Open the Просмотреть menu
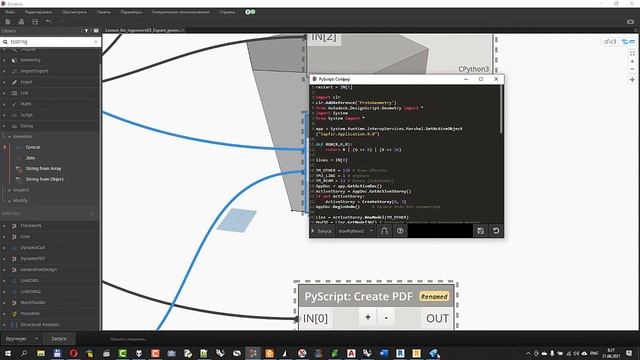The width and height of the screenshot is (640, 360). click(x=74, y=12)
